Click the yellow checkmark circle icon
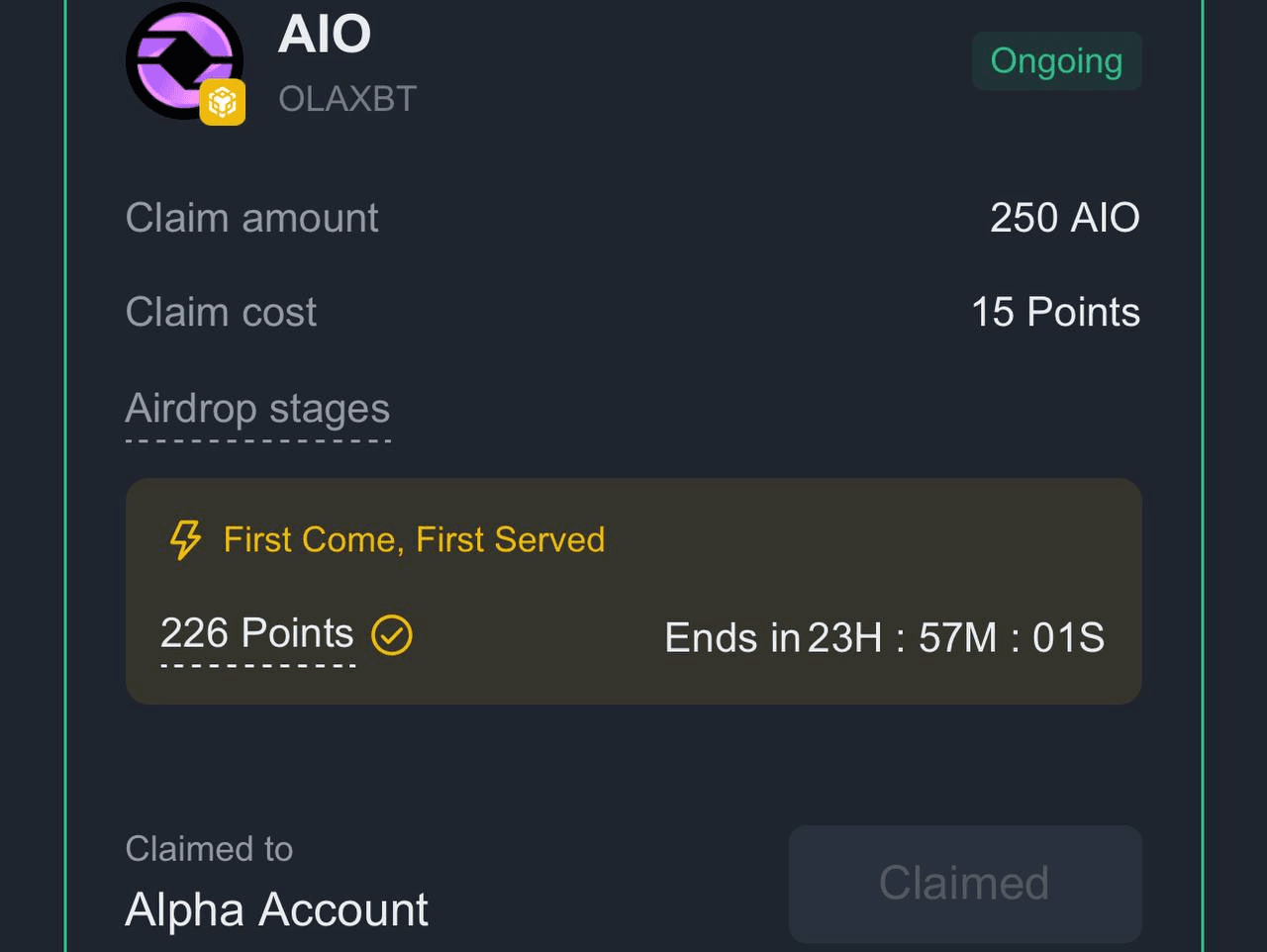 tap(392, 635)
